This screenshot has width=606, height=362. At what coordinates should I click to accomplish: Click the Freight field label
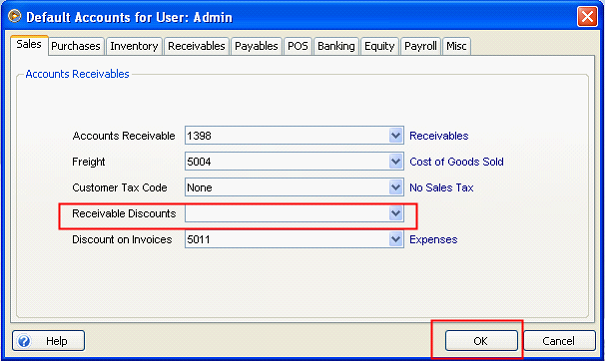[x=89, y=162]
